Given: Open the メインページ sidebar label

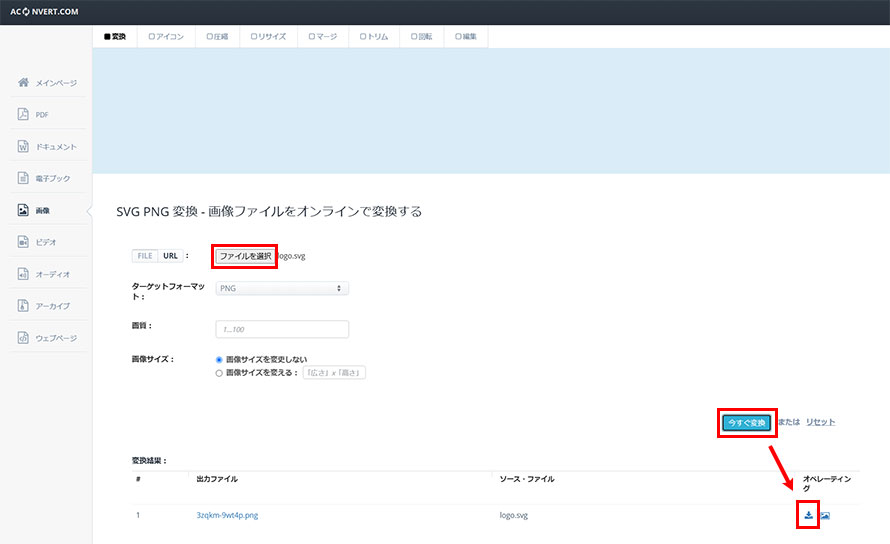Looking at the screenshot, I should click(56, 83).
